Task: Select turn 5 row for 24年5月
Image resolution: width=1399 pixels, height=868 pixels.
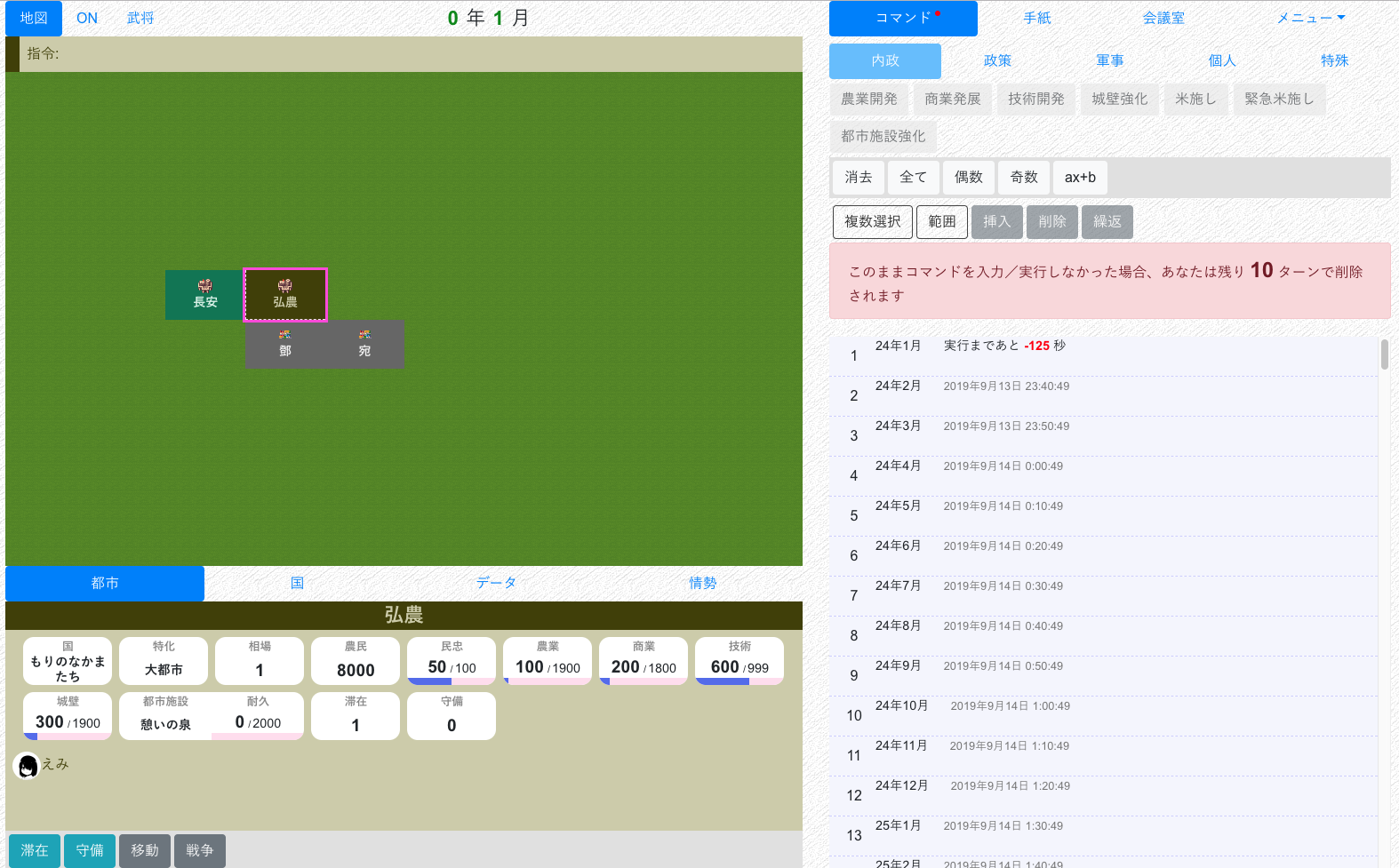Action: point(1102,515)
